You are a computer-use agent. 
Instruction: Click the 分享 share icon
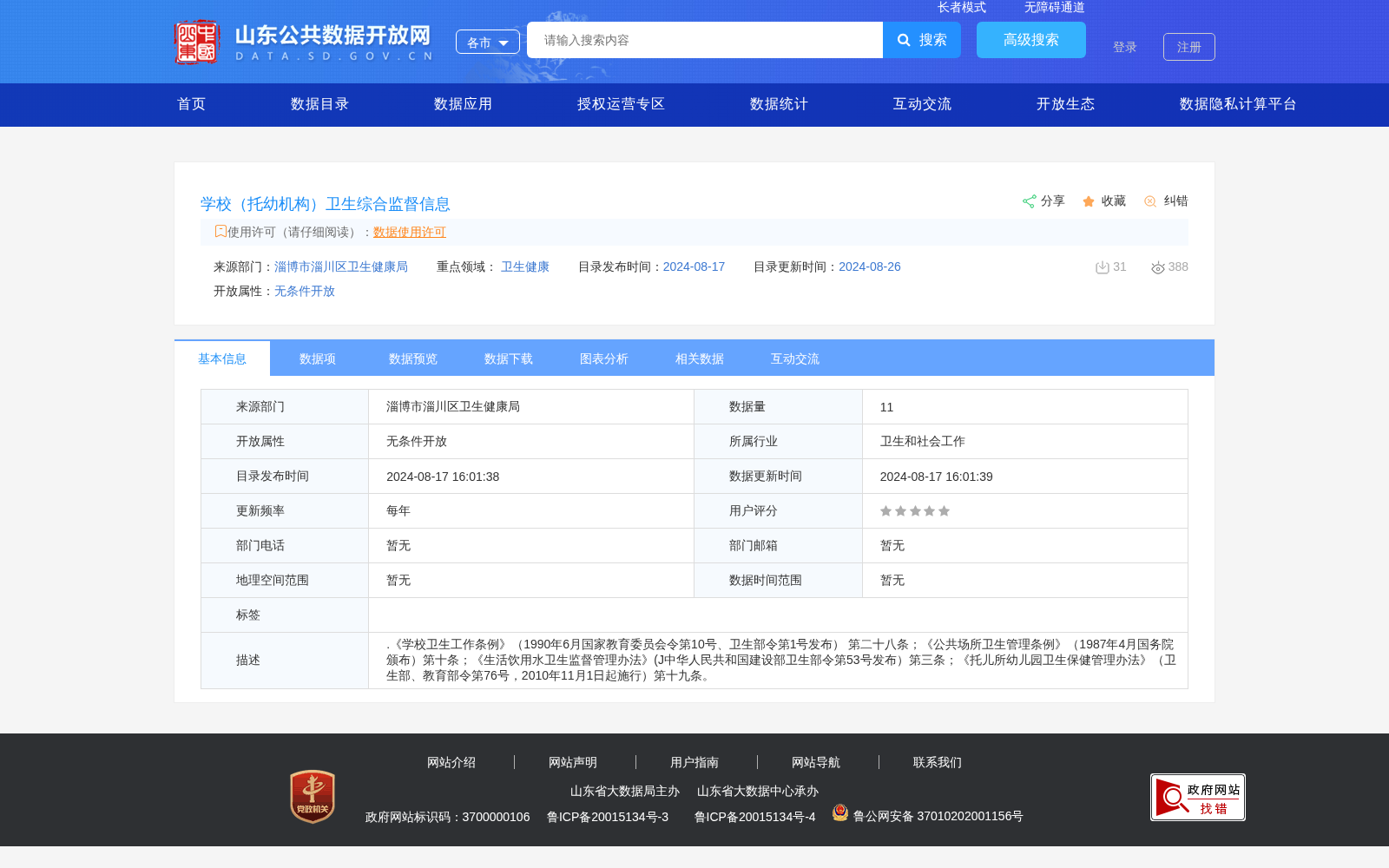click(x=1030, y=201)
